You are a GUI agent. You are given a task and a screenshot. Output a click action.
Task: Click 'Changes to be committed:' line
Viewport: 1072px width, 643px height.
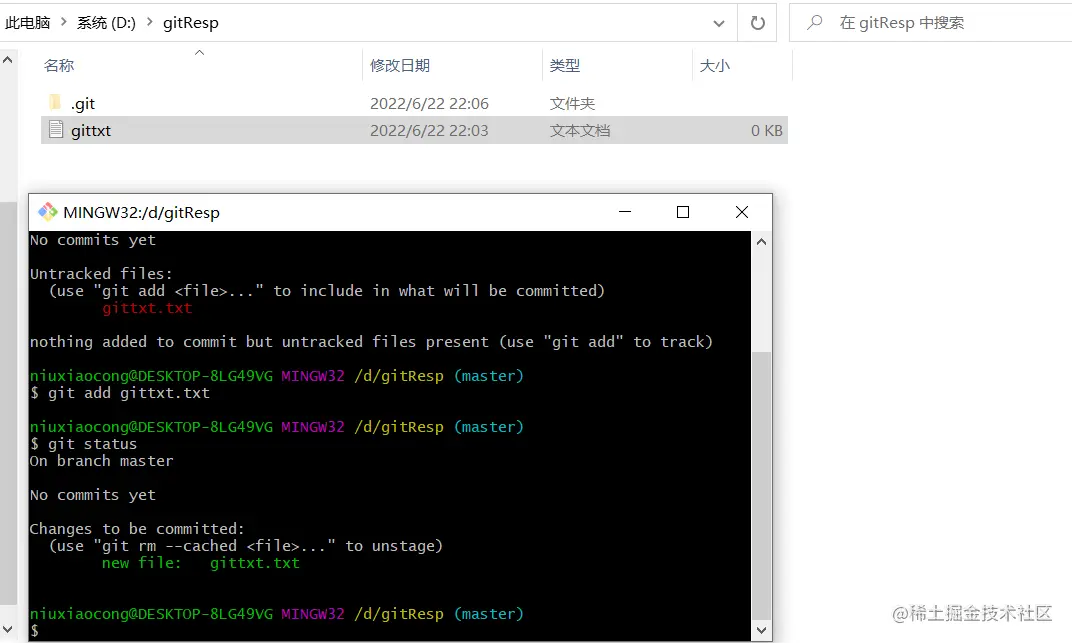[137, 529]
